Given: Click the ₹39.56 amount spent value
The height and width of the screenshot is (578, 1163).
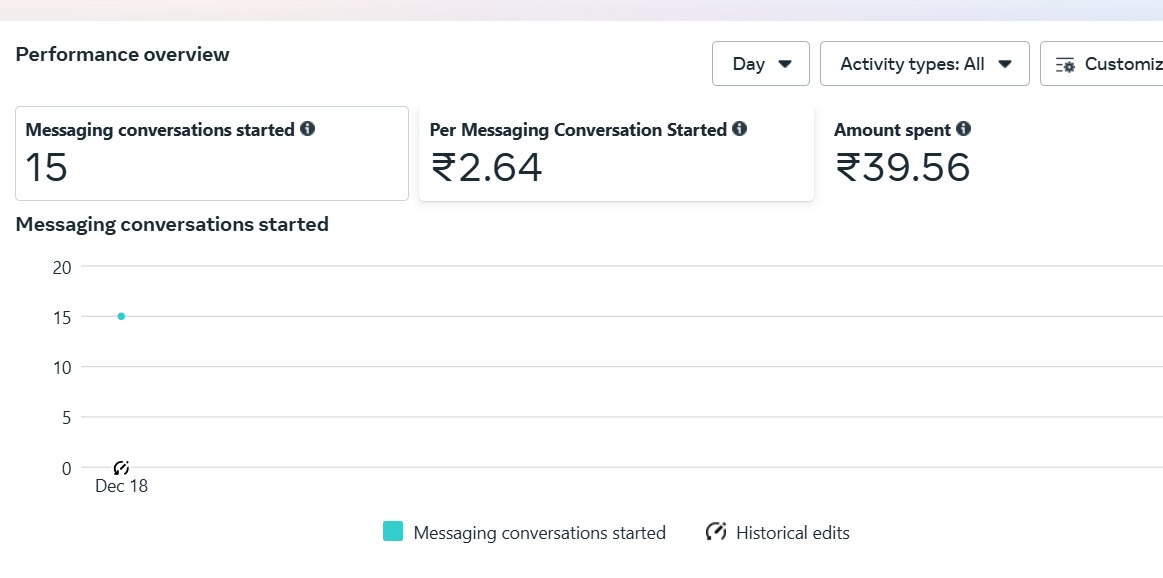Looking at the screenshot, I should click(x=903, y=167).
